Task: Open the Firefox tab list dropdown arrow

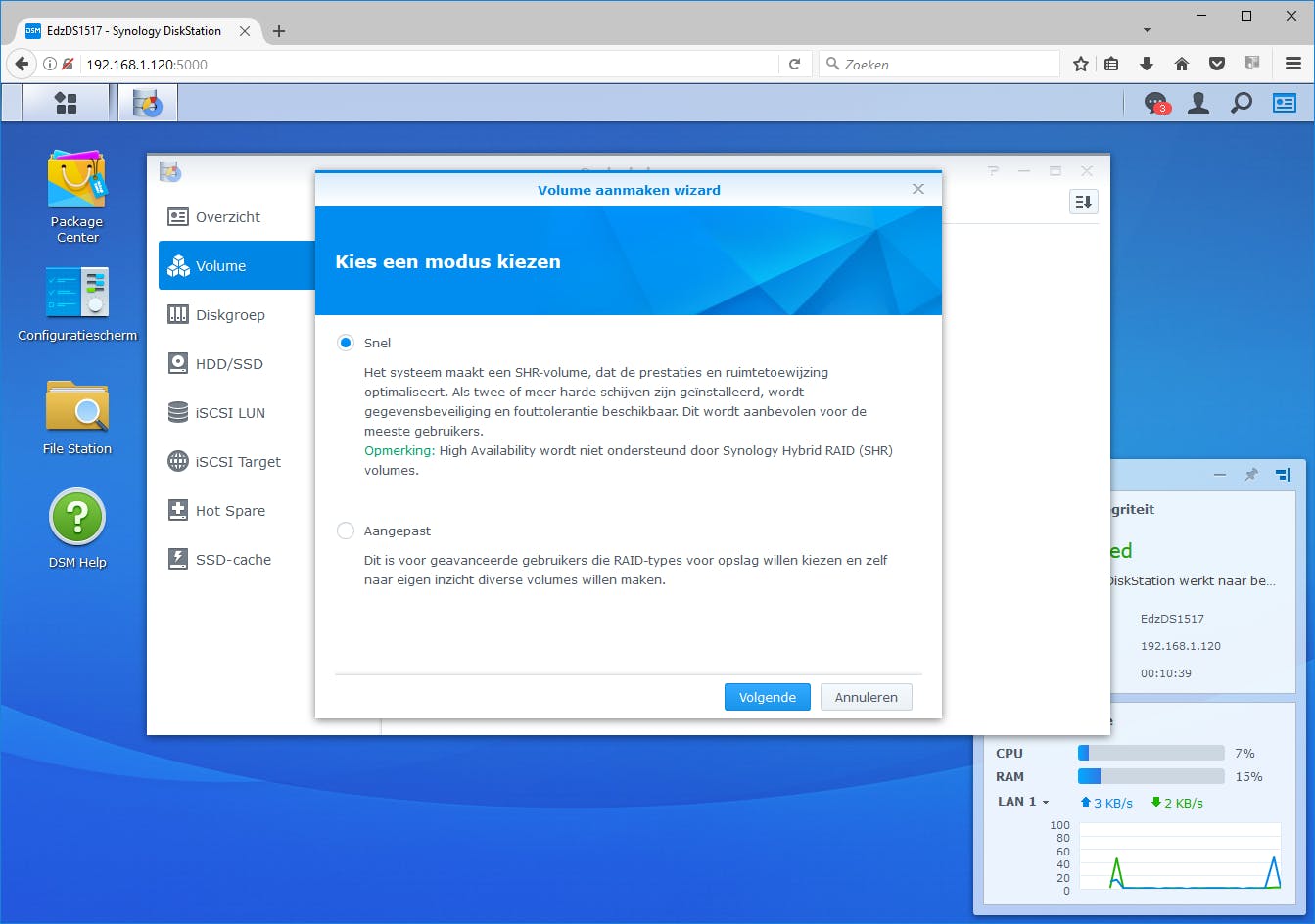Action: tap(1147, 30)
